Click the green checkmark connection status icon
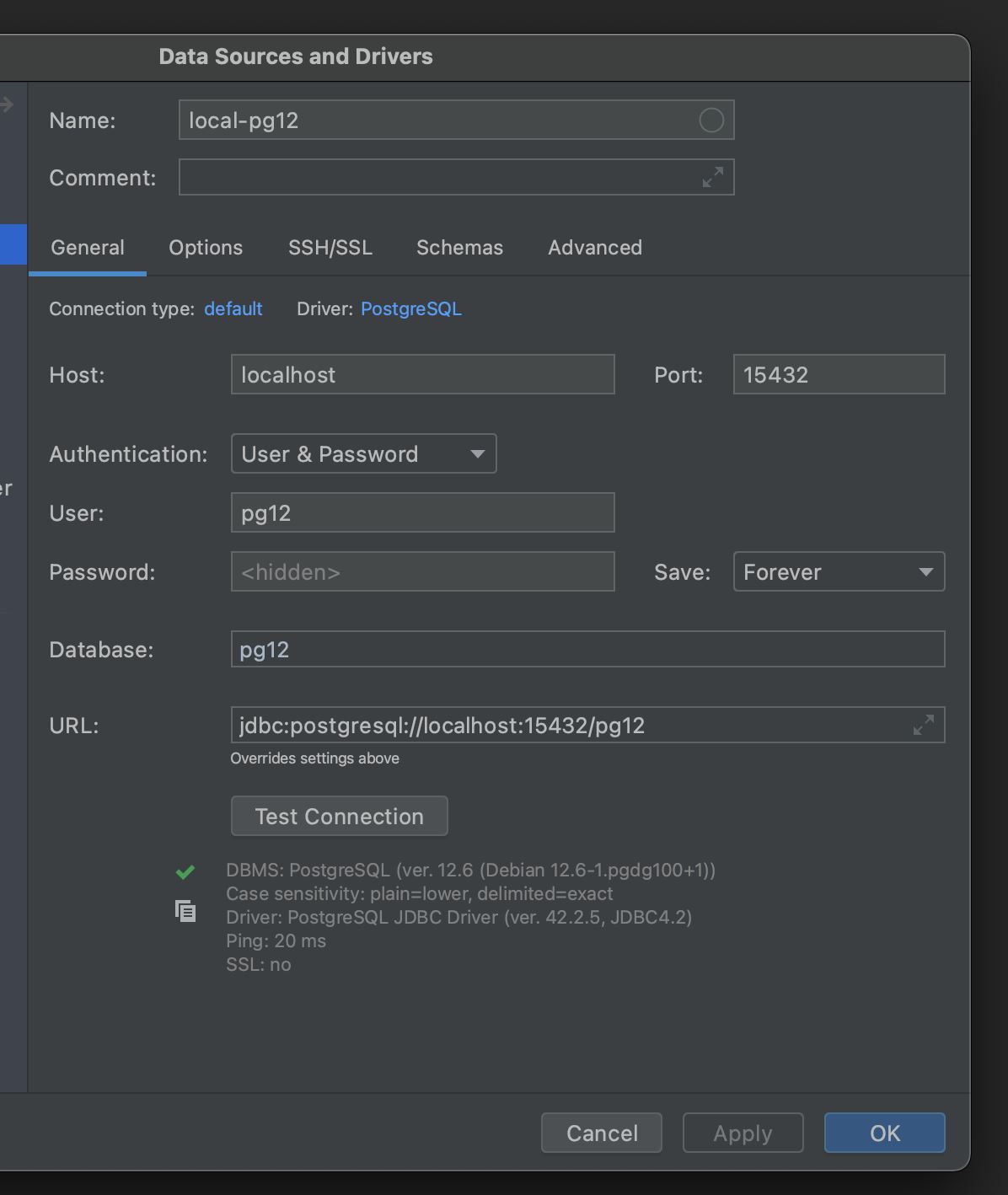 pyautogui.click(x=185, y=871)
